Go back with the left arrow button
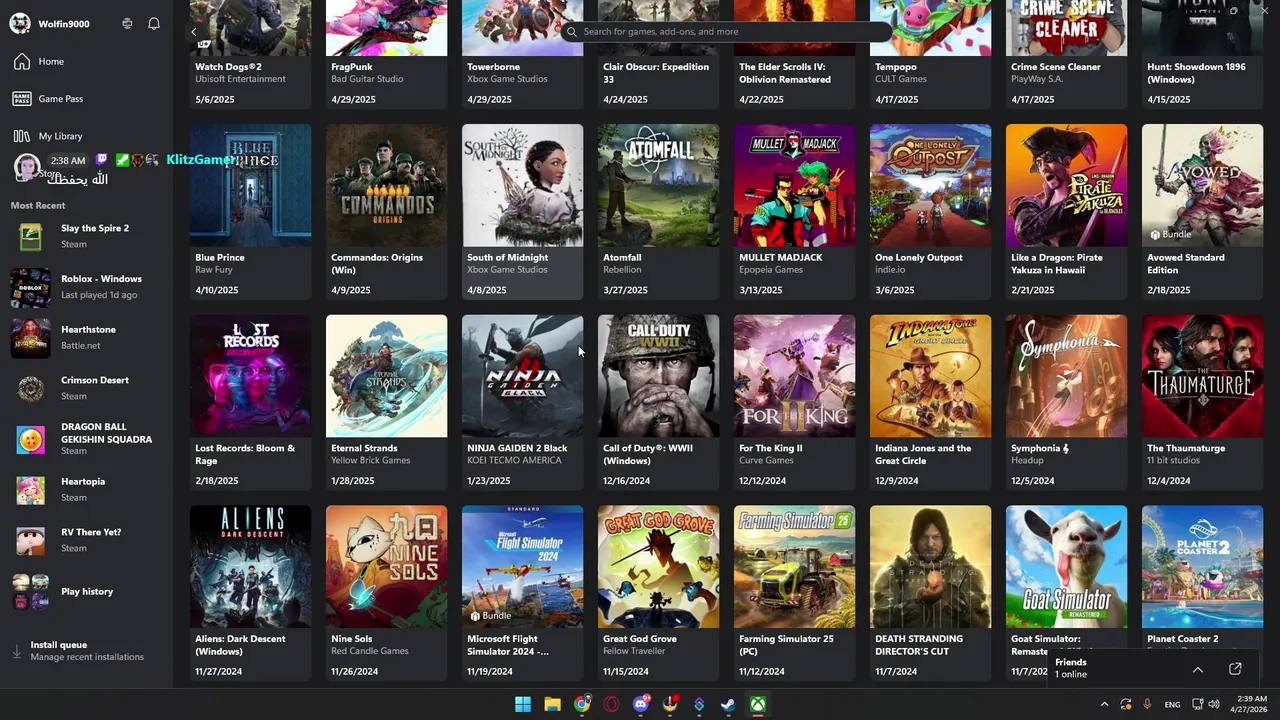This screenshot has height=720, width=1280. pyautogui.click(x=194, y=32)
